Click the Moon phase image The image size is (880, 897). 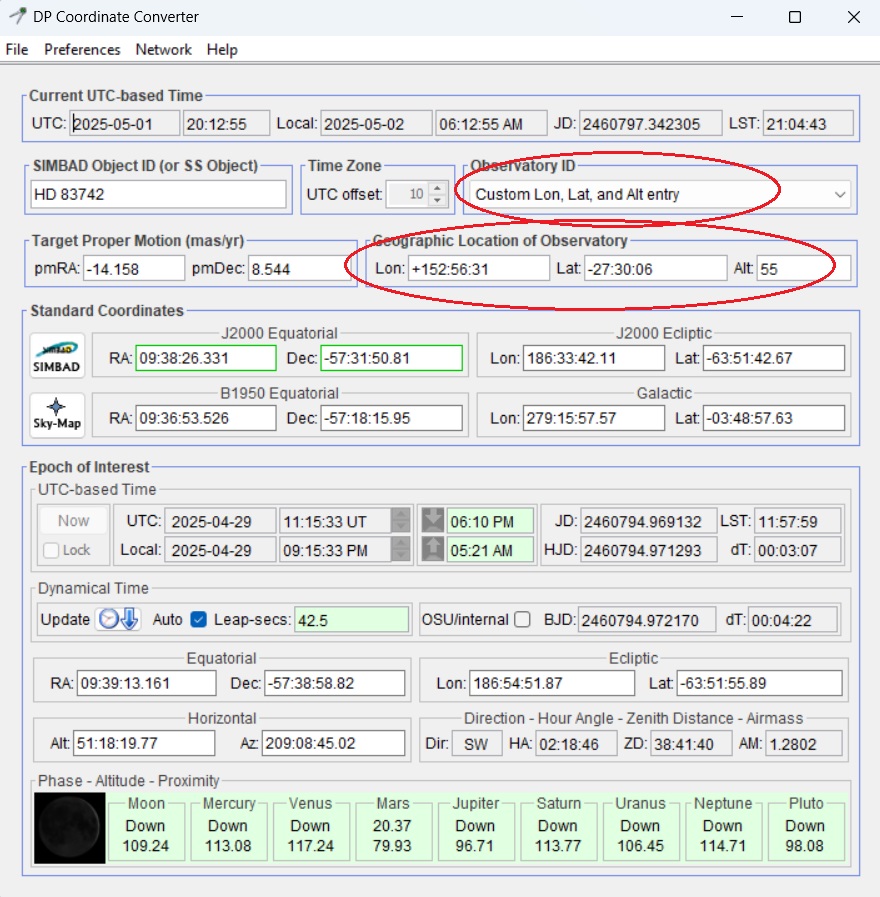point(69,828)
